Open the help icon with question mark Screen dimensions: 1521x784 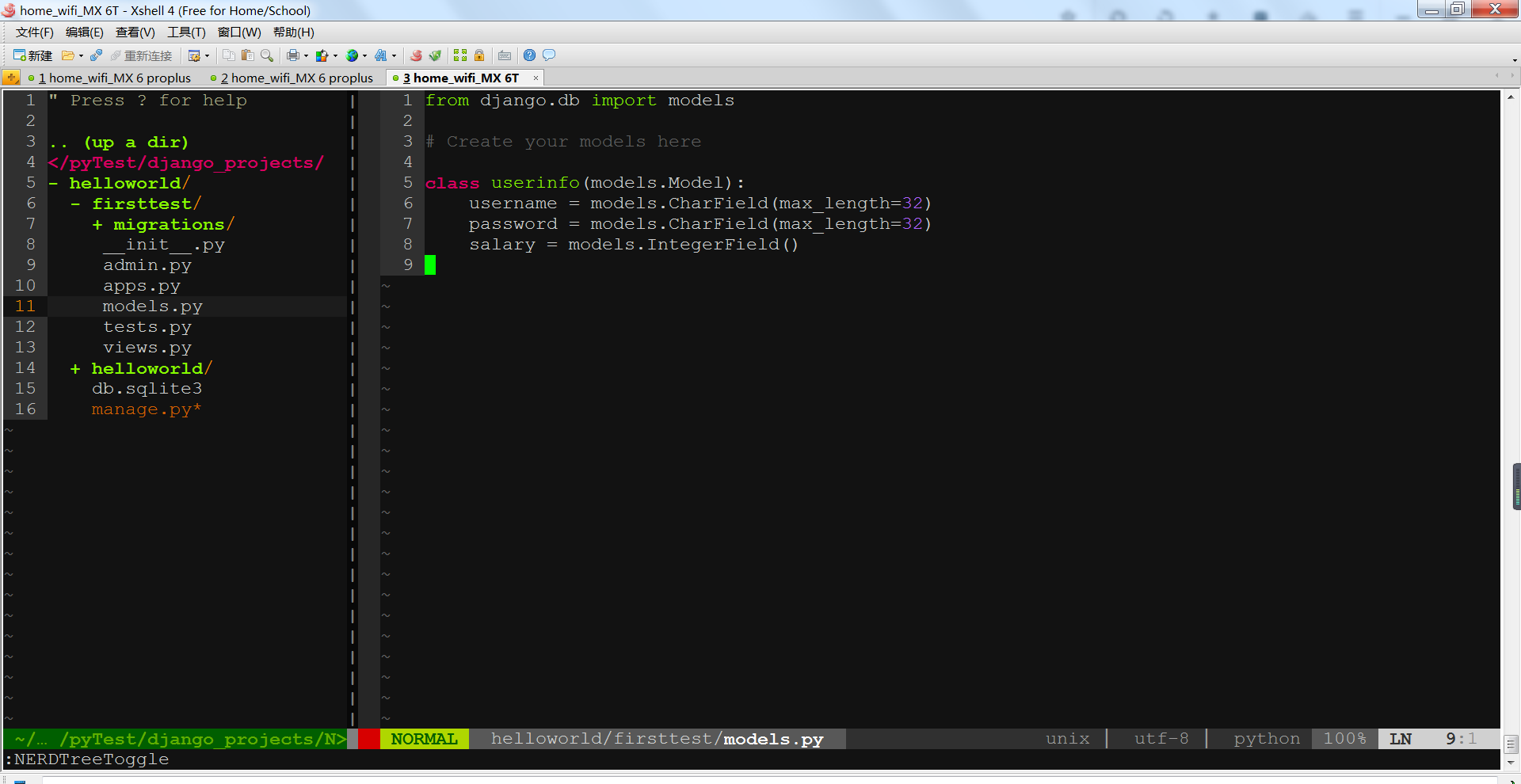tap(528, 55)
